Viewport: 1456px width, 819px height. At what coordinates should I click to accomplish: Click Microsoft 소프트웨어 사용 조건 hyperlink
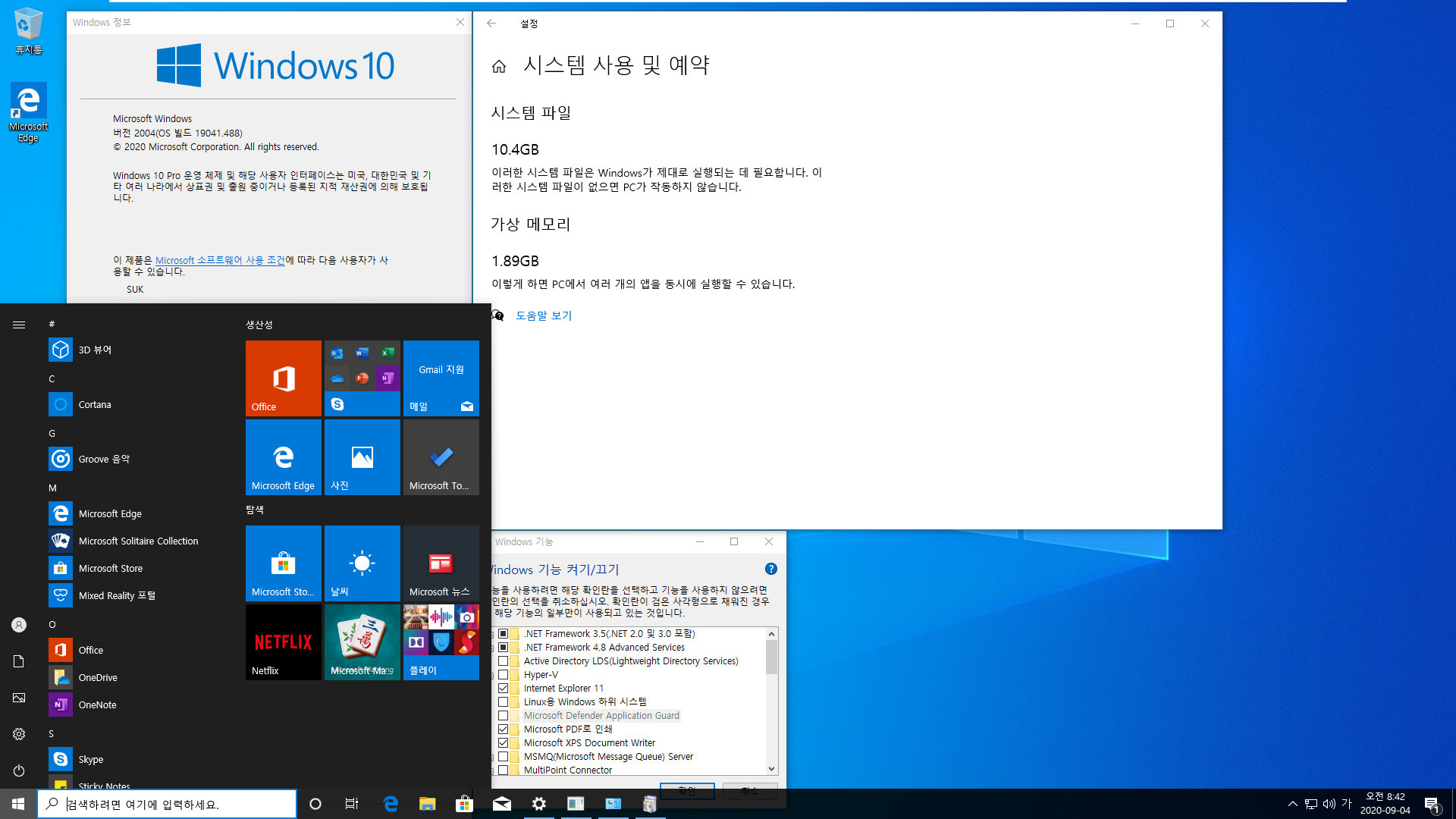click(x=219, y=260)
